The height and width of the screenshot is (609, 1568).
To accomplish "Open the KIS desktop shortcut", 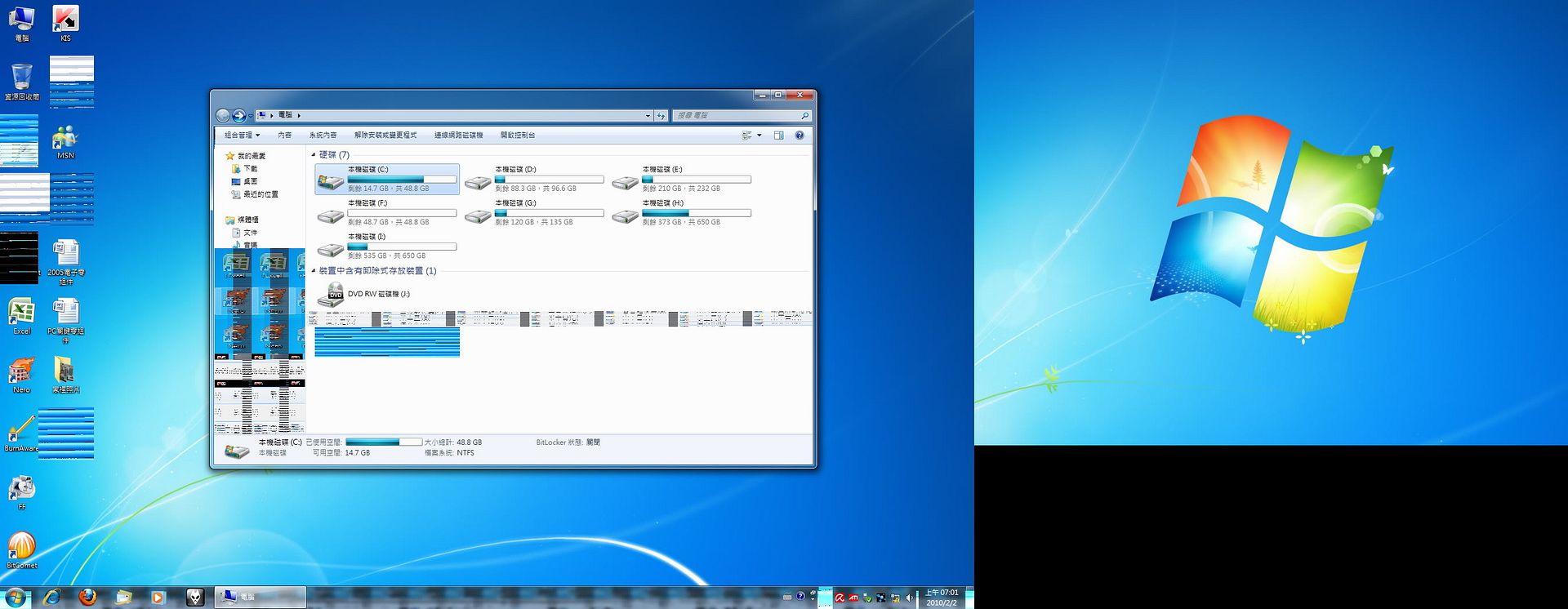I will point(65,24).
